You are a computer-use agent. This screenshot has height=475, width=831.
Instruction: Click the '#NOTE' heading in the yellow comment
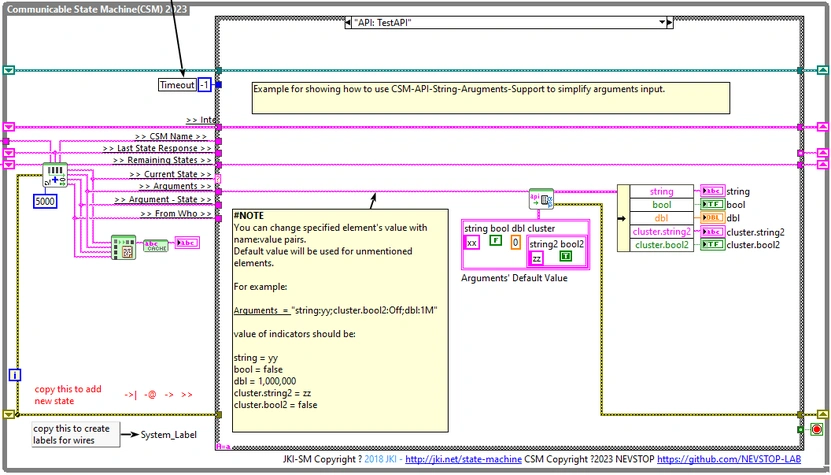point(249,216)
